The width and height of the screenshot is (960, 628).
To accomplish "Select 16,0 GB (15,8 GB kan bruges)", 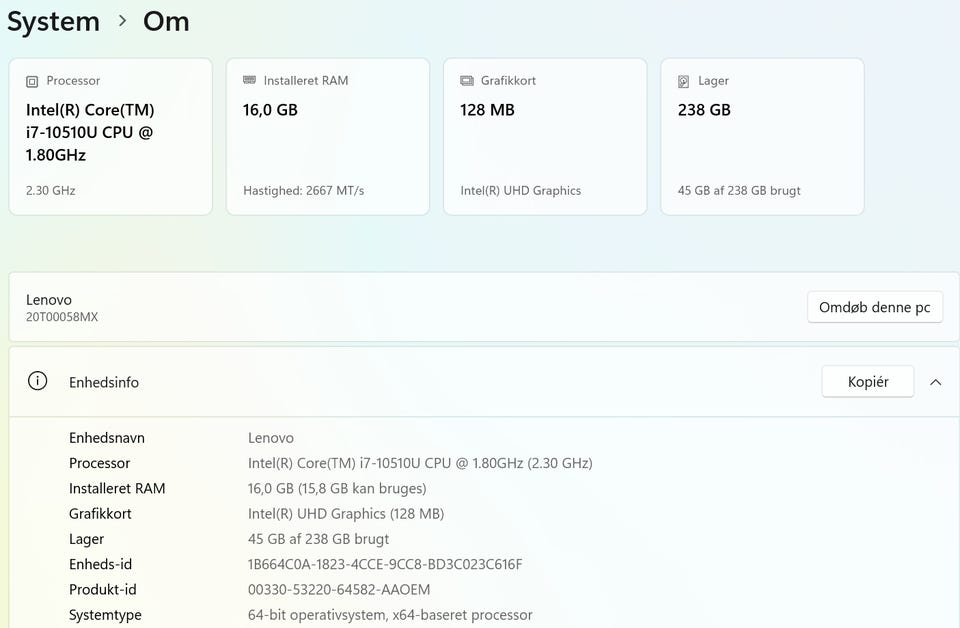I will tap(337, 488).
